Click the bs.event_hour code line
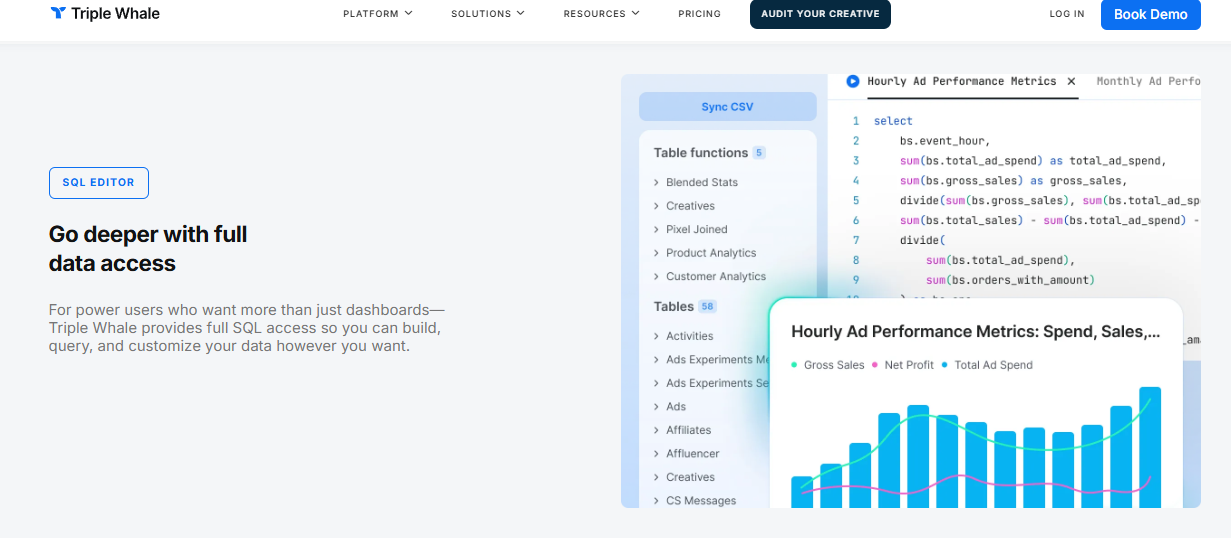Image resolution: width=1231 pixels, height=538 pixels. click(x=945, y=141)
